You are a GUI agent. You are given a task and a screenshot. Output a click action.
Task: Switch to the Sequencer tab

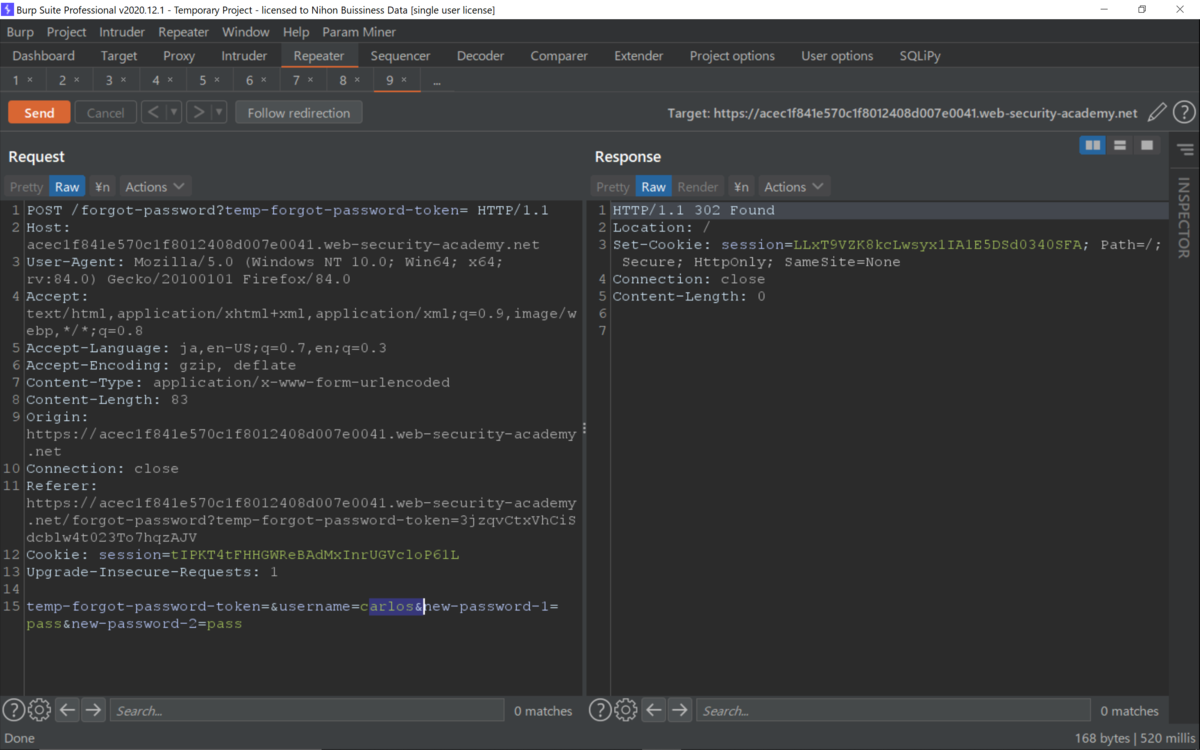tap(400, 56)
